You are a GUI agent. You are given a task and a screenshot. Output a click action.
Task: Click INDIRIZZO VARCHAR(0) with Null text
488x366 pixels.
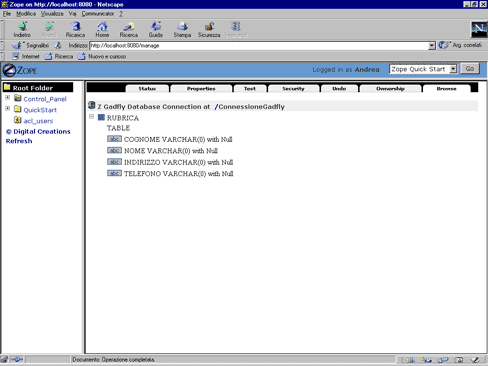click(x=178, y=162)
